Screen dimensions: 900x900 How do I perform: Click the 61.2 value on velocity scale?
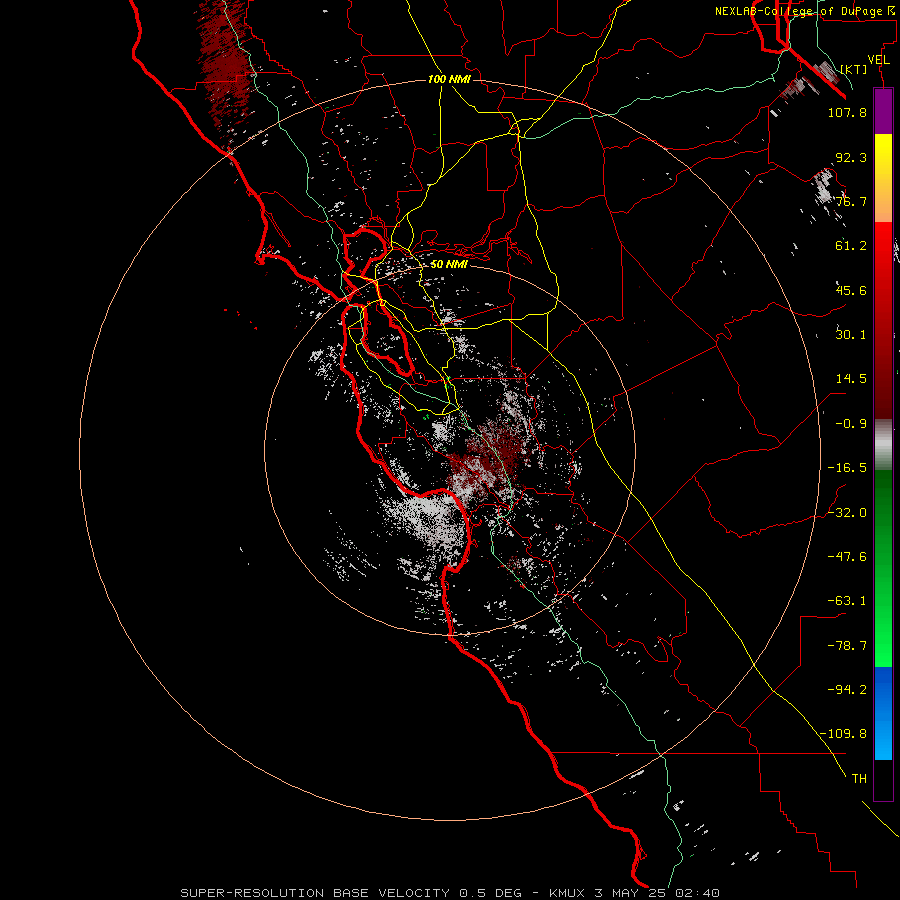851,246
